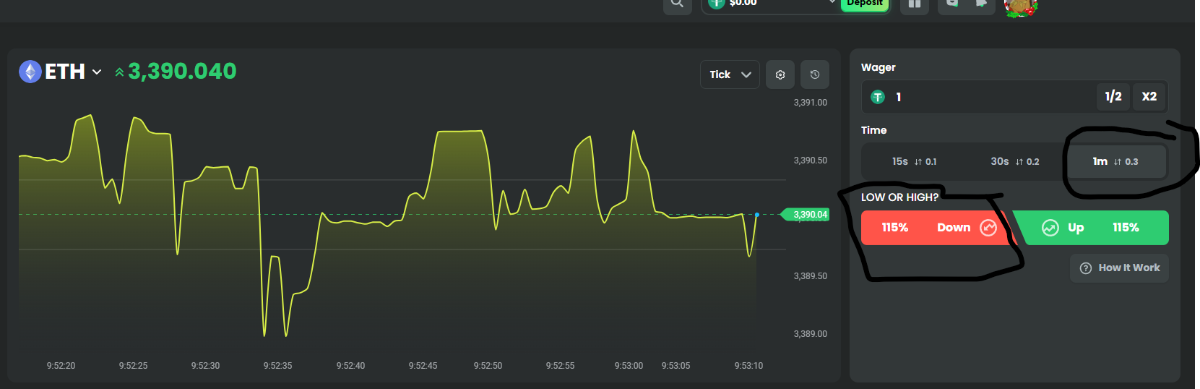This screenshot has width=1200, height=389.
Task: Open the notifications bell icon
Action: point(982,4)
